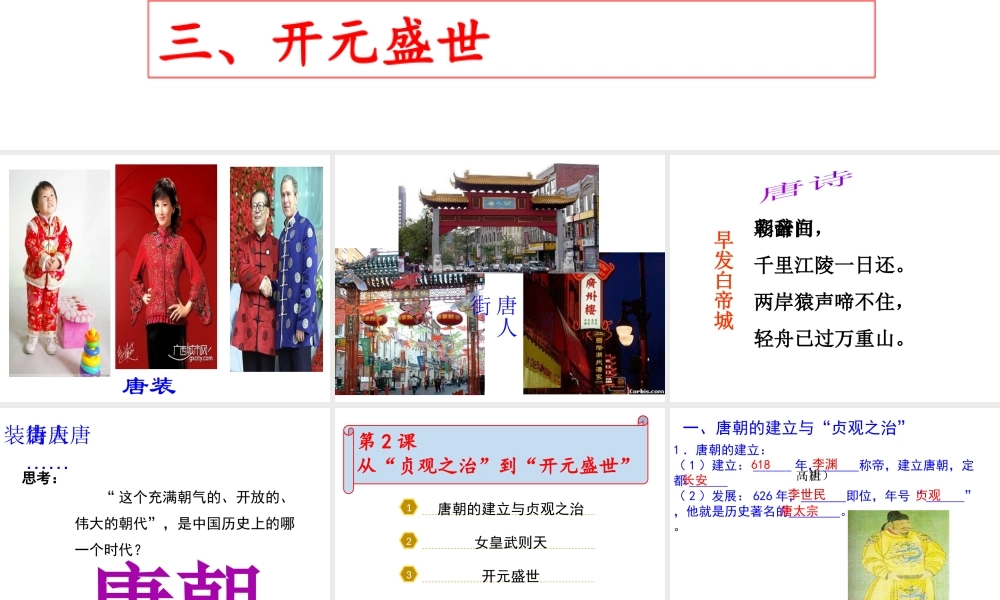Click the hexagon number 1 bullet icon

coord(408,508)
